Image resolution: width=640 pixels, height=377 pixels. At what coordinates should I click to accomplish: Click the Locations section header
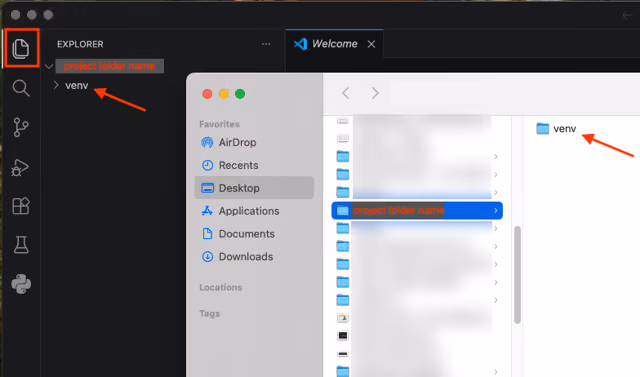click(221, 287)
